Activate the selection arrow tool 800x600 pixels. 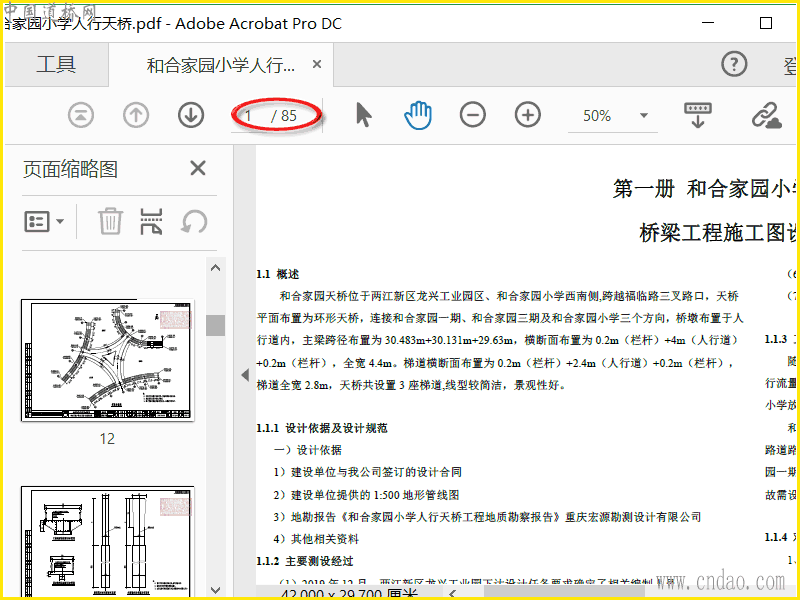pos(363,114)
